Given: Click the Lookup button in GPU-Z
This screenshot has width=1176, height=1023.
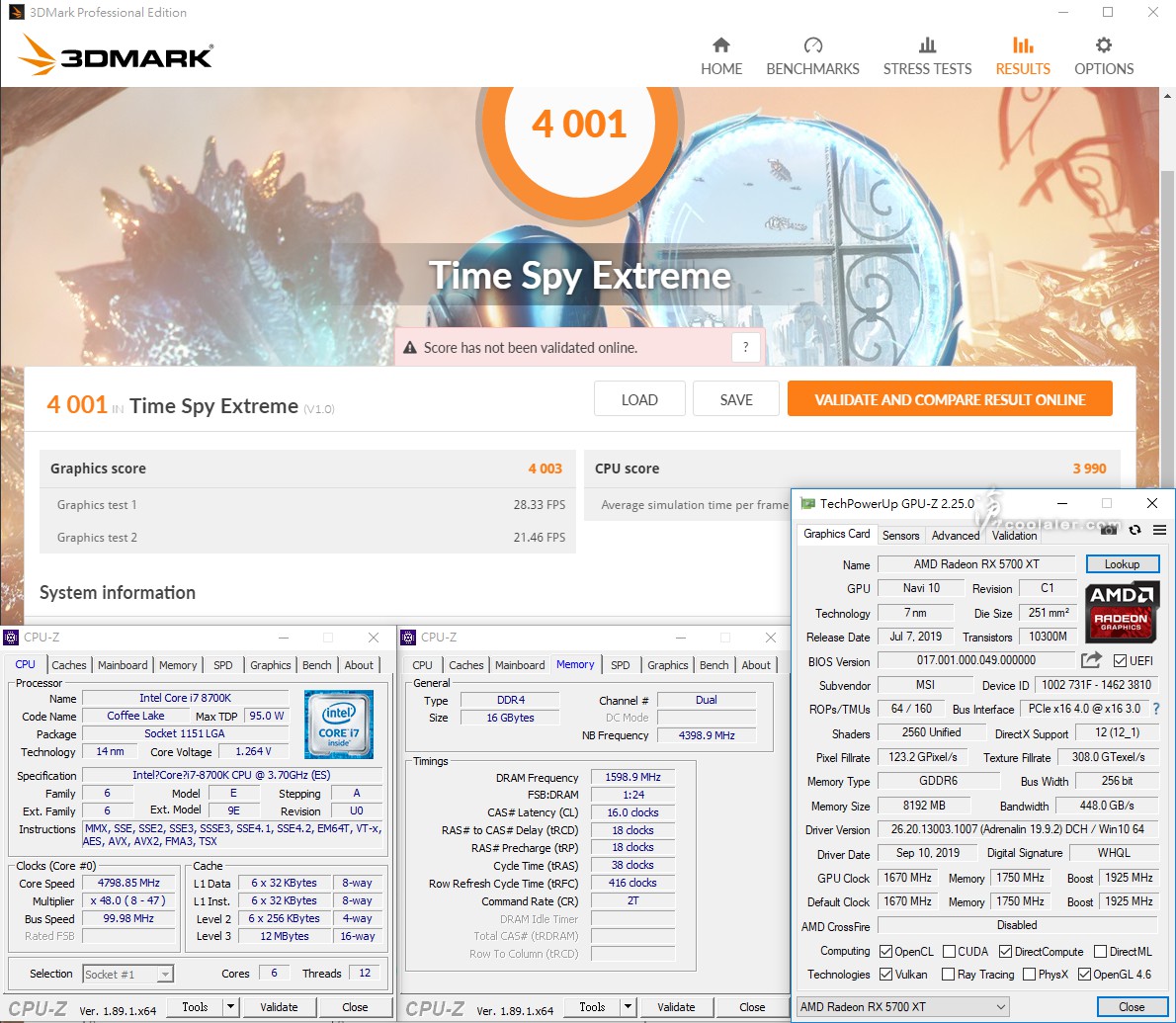Looking at the screenshot, I should pos(1122,564).
